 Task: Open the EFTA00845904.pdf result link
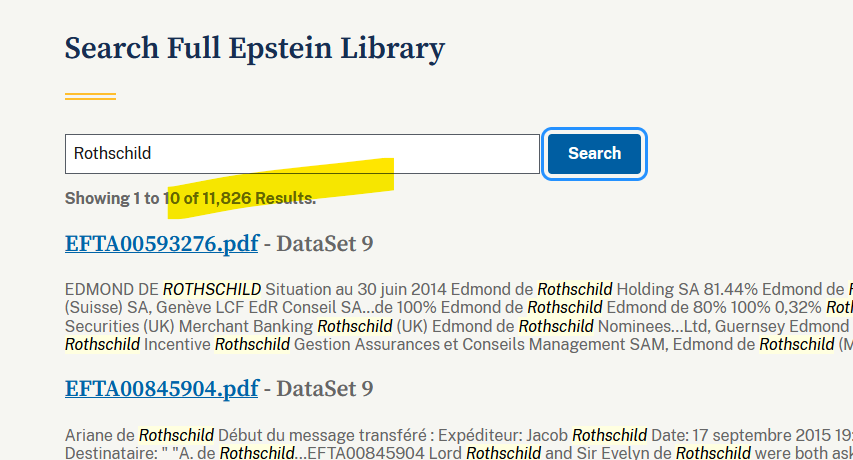point(161,388)
